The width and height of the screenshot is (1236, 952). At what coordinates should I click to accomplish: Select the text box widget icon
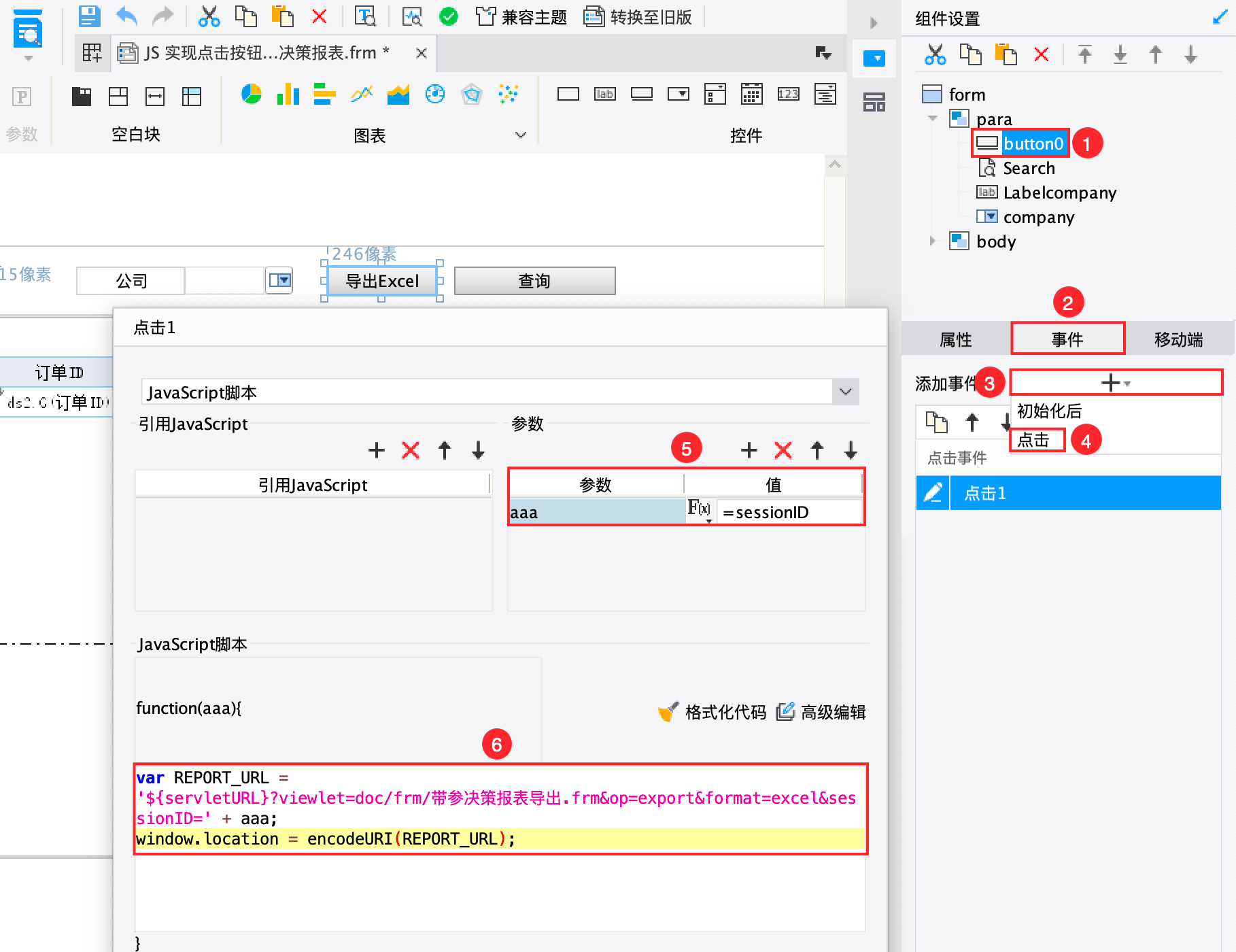coord(568,94)
